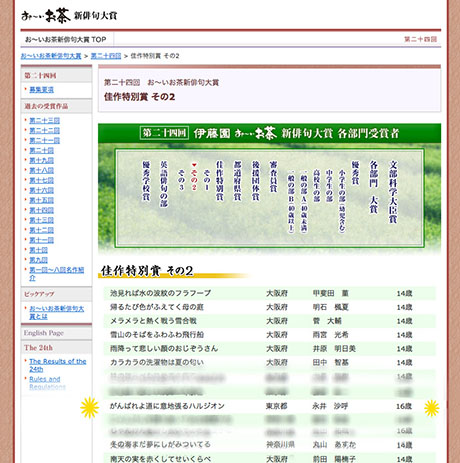Image resolution: width=460 pixels, height=463 pixels.
Task: Click the haiku 冬の海まだ夢にしがみついてる
Action: point(160,445)
